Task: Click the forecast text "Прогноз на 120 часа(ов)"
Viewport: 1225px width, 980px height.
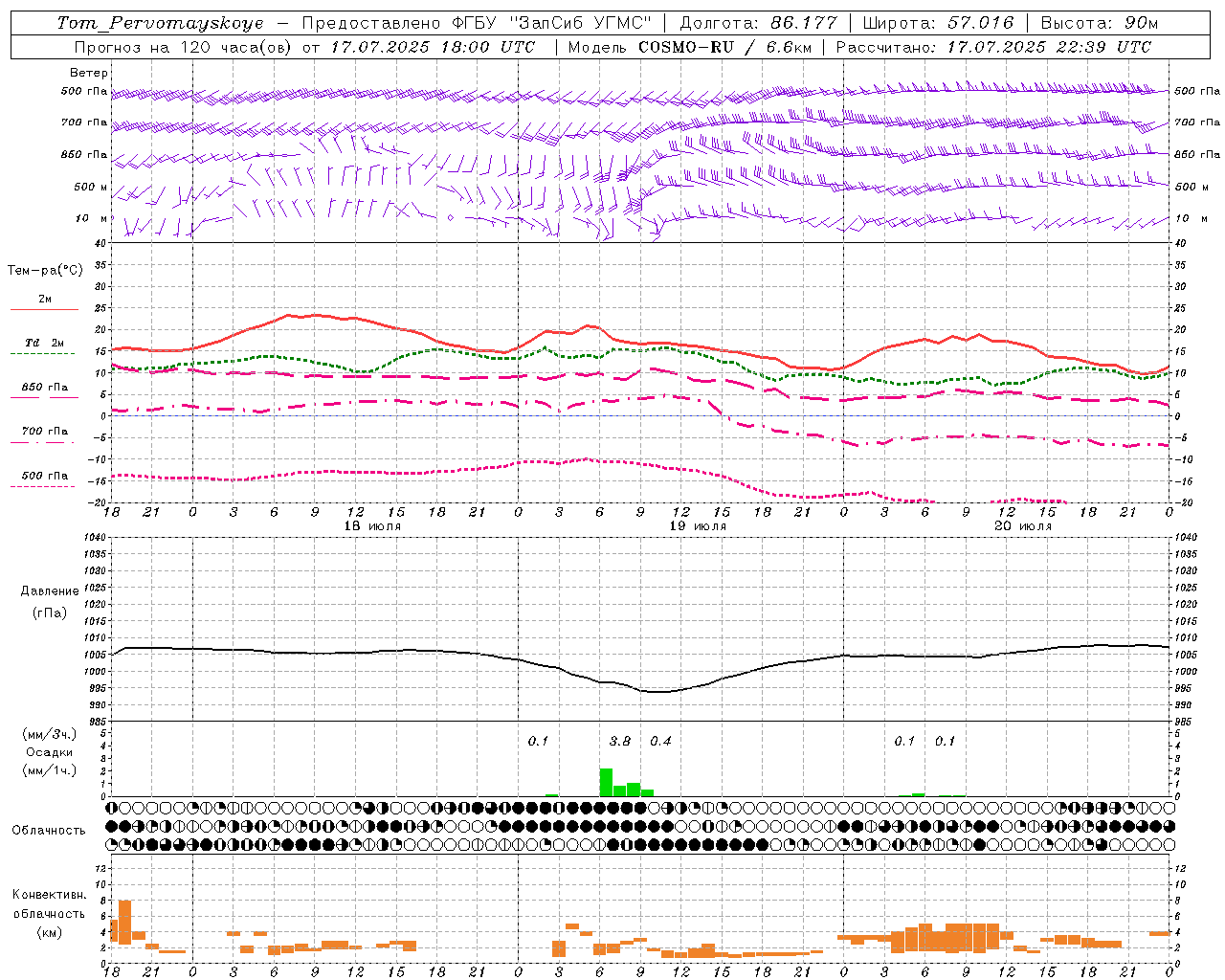Action: [184, 47]
